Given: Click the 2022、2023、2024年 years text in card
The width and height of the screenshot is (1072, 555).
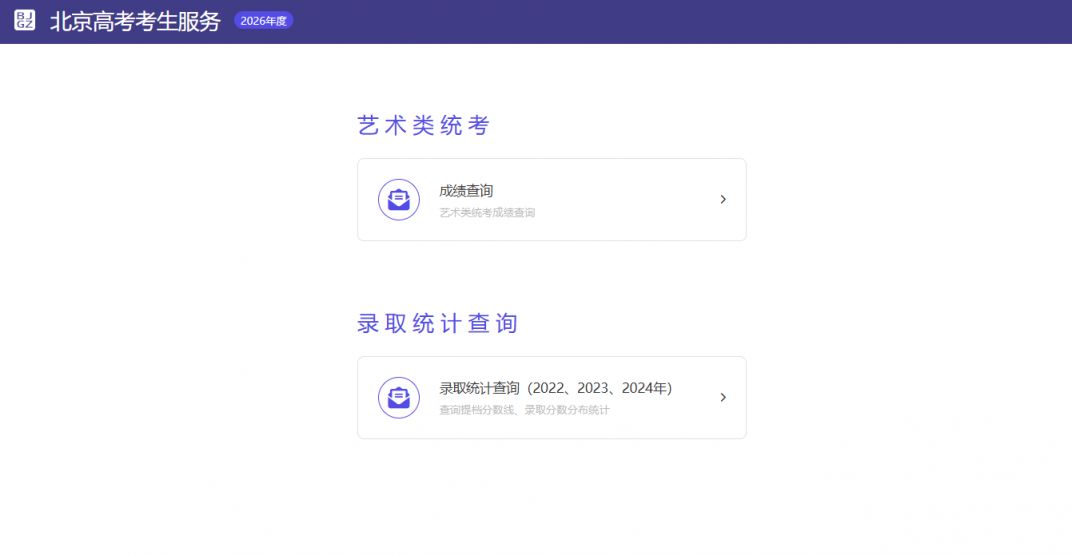Looking at the screenshot, I should pos(600,388).
